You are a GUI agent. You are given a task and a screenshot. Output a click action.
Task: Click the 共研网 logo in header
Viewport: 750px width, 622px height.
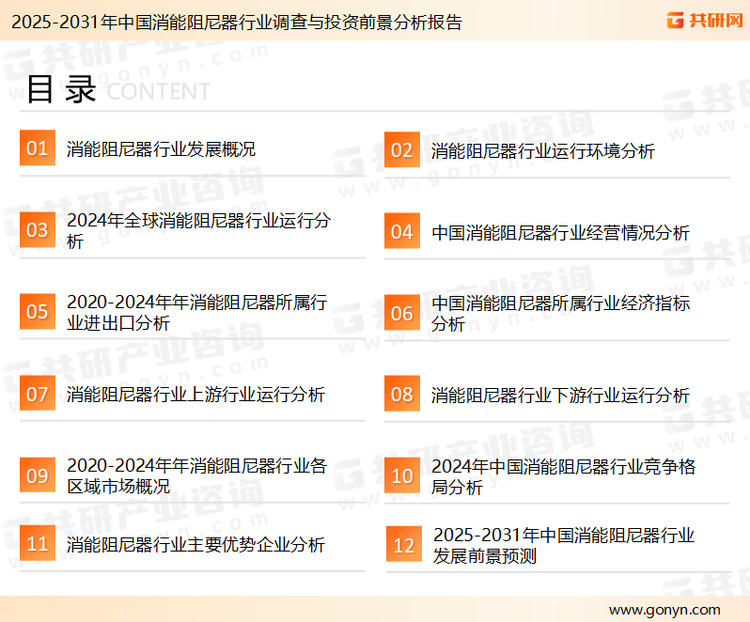click(x=705, y=20)
